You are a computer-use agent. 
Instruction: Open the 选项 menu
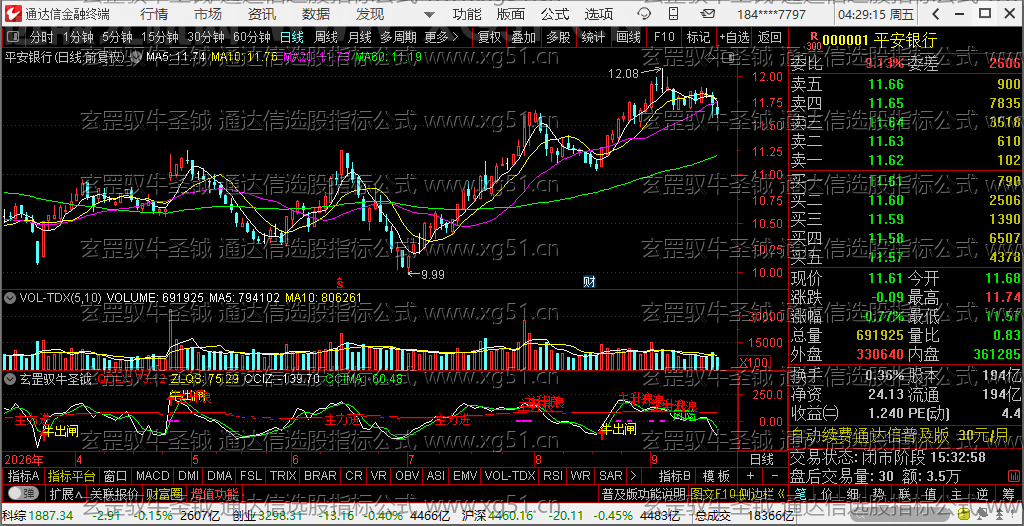pos(598,14)
